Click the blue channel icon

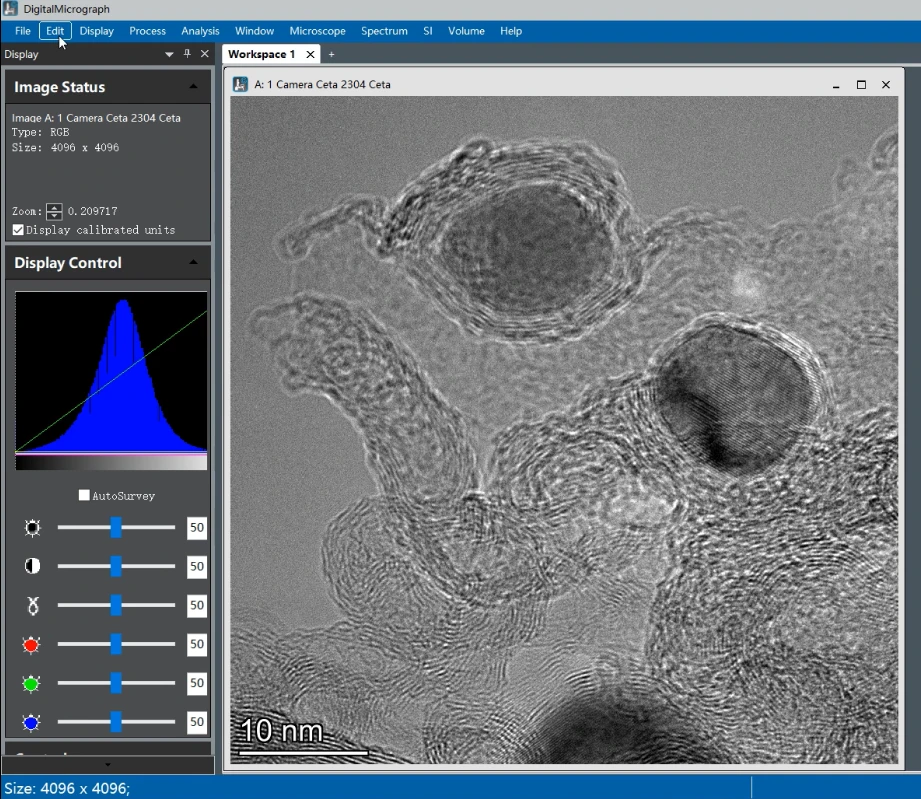32,722
